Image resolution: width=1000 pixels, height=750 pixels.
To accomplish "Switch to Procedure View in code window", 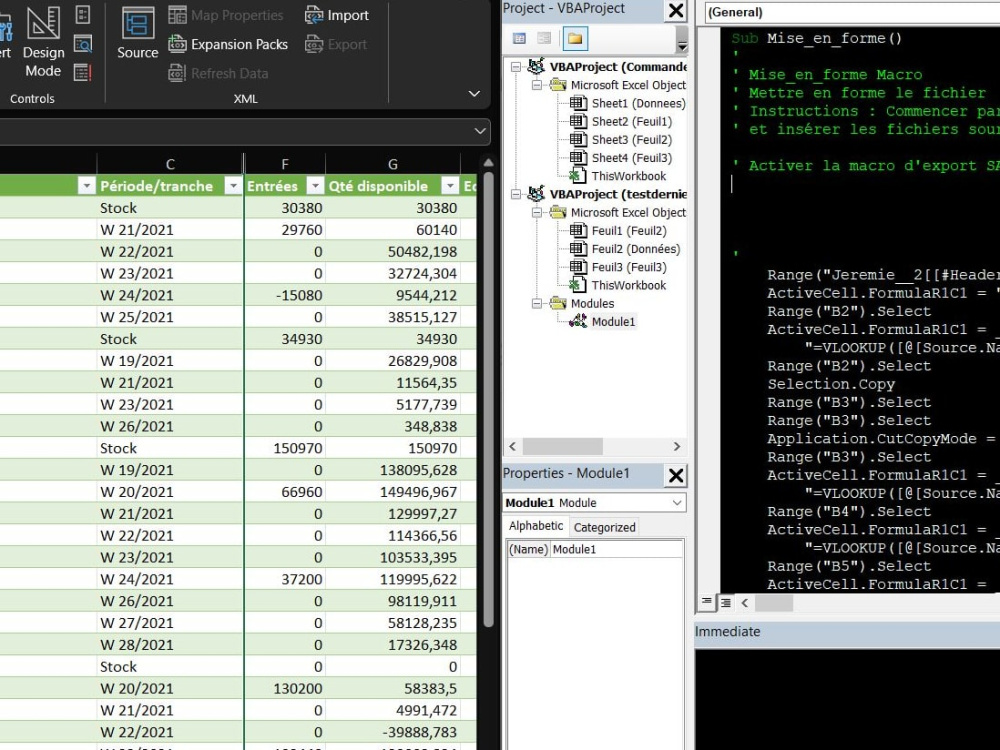I will 707,601.
